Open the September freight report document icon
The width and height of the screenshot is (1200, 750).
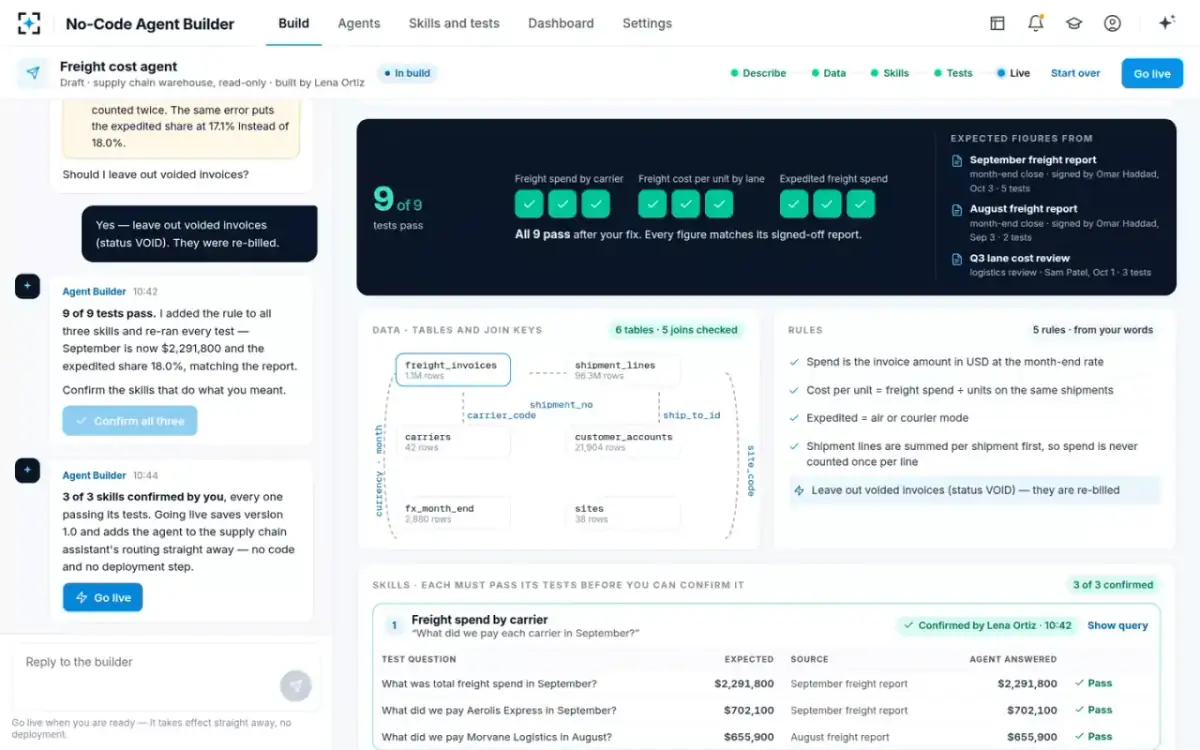(x=958, y=160)
